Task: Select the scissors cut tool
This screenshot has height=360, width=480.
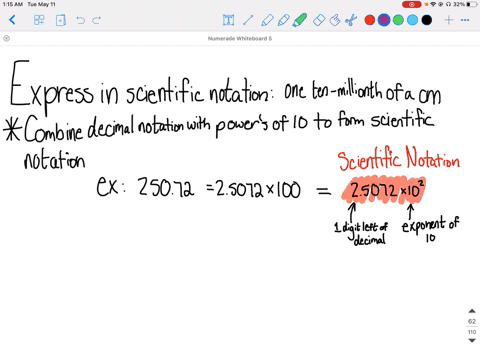Action: pos(351,20)
